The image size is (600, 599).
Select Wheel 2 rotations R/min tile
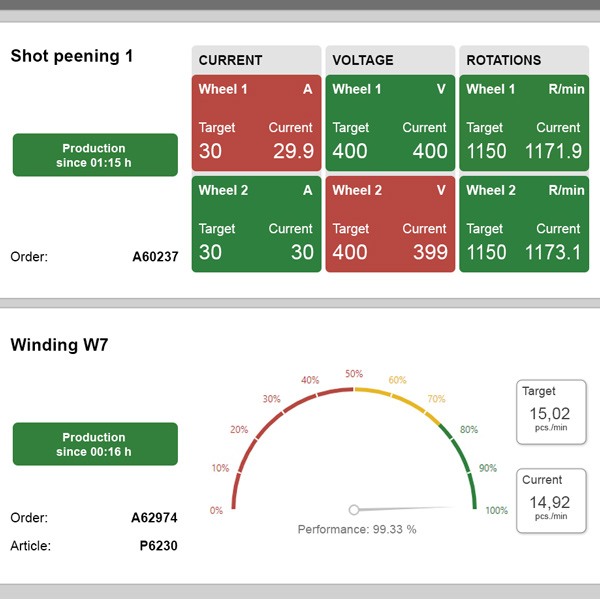(x=524, y=224)
